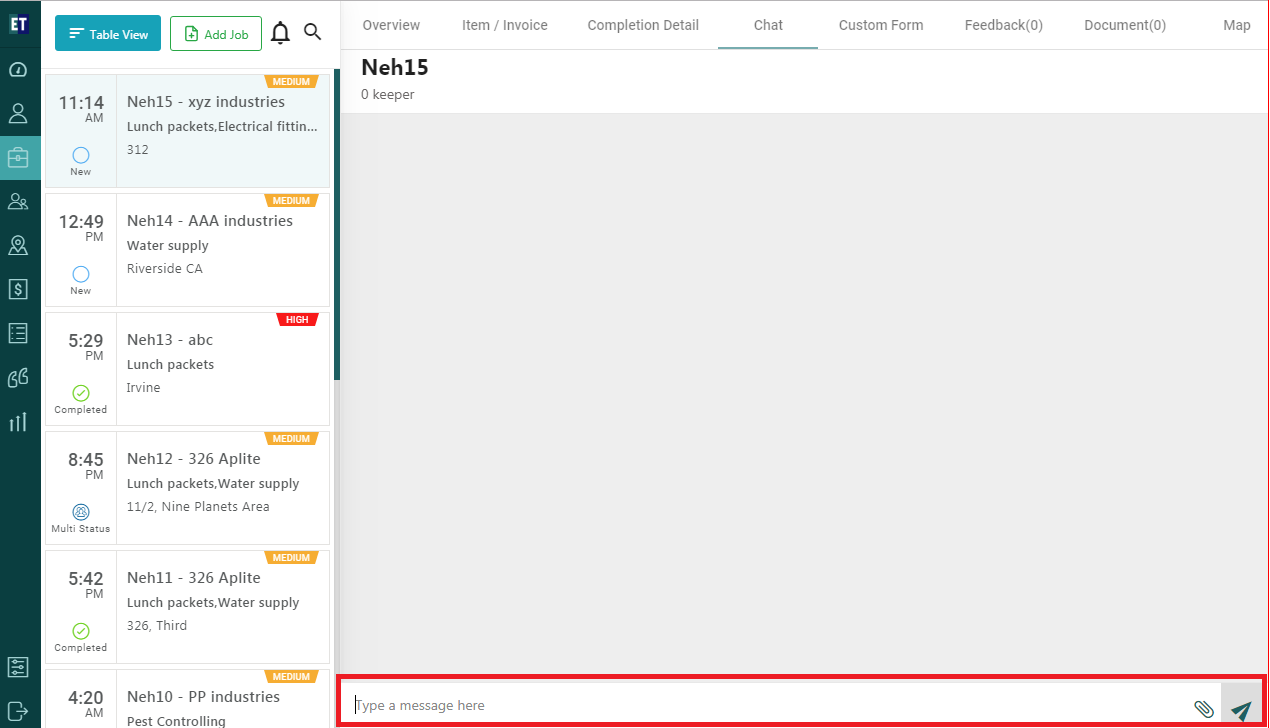Click the search magnifier icon

click(313, 32)
